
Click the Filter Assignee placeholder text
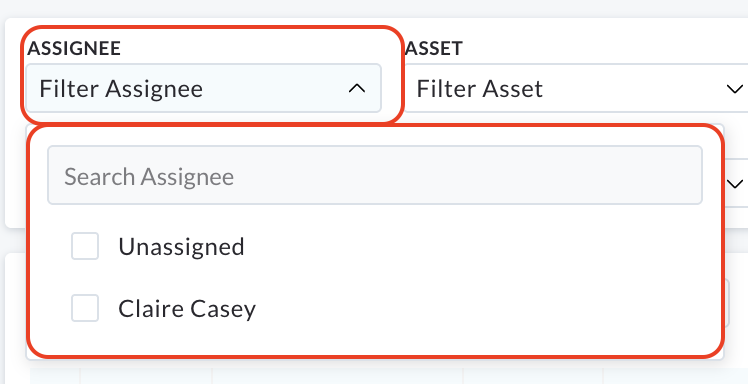(121, 89)
